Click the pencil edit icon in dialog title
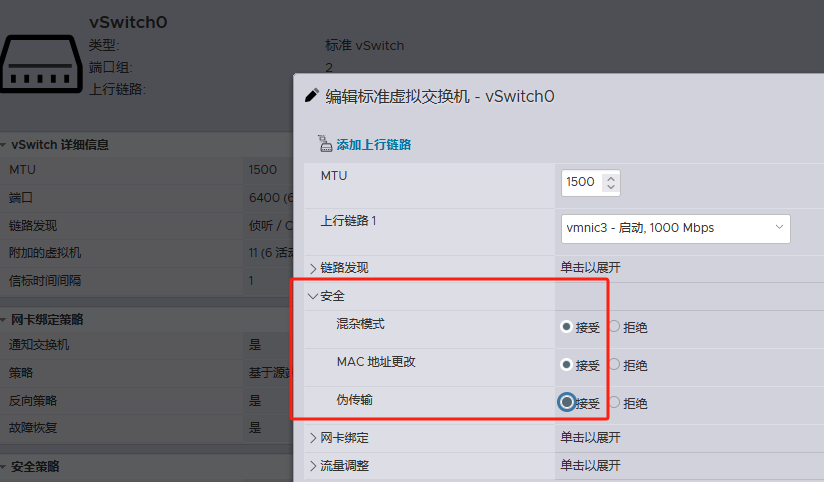The height and width of the screenshot is (482, 824). pos(312,96)
